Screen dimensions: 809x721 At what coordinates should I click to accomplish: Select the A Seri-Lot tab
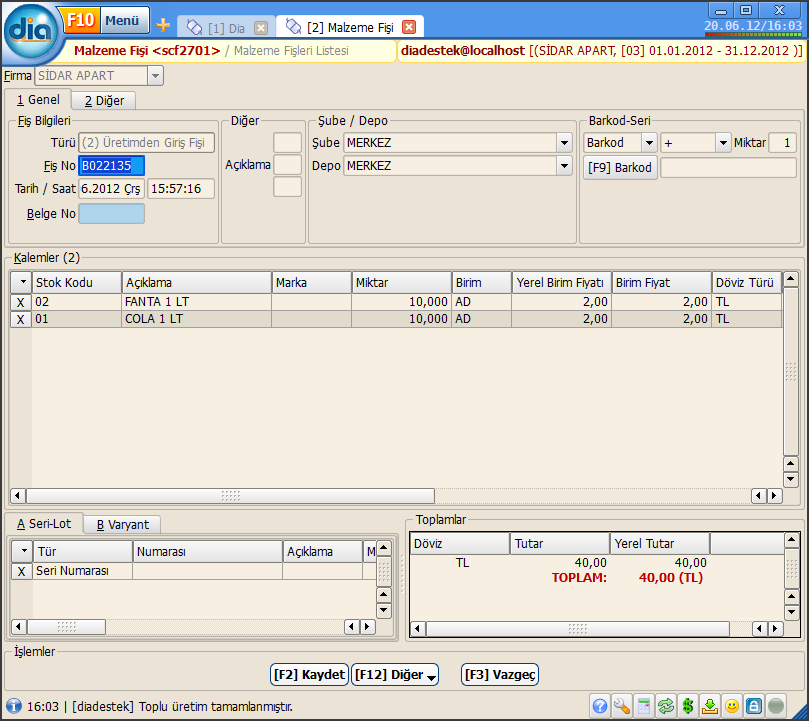44,524
